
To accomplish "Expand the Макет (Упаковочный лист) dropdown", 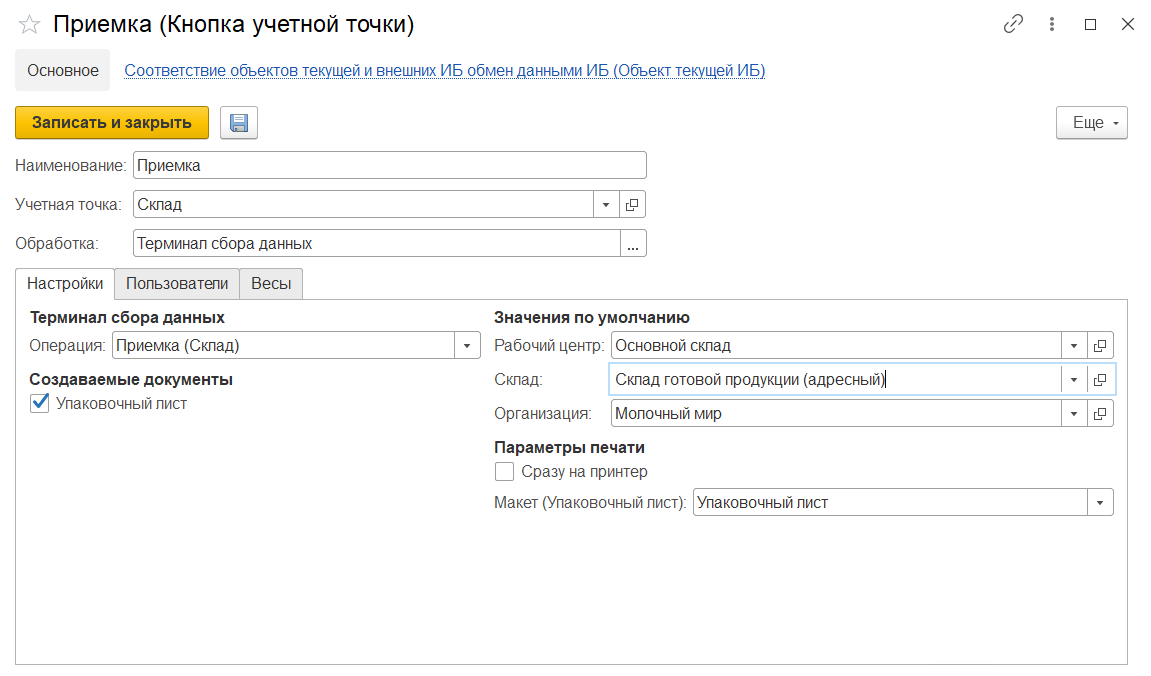I will point(1100,503).
